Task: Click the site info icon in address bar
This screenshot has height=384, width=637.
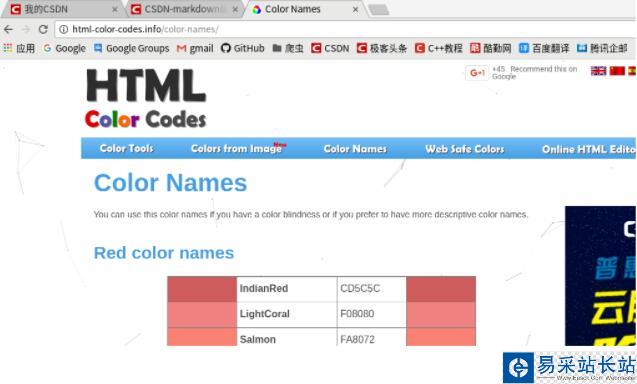Action: pyautogui.click(x=63, y=29)
